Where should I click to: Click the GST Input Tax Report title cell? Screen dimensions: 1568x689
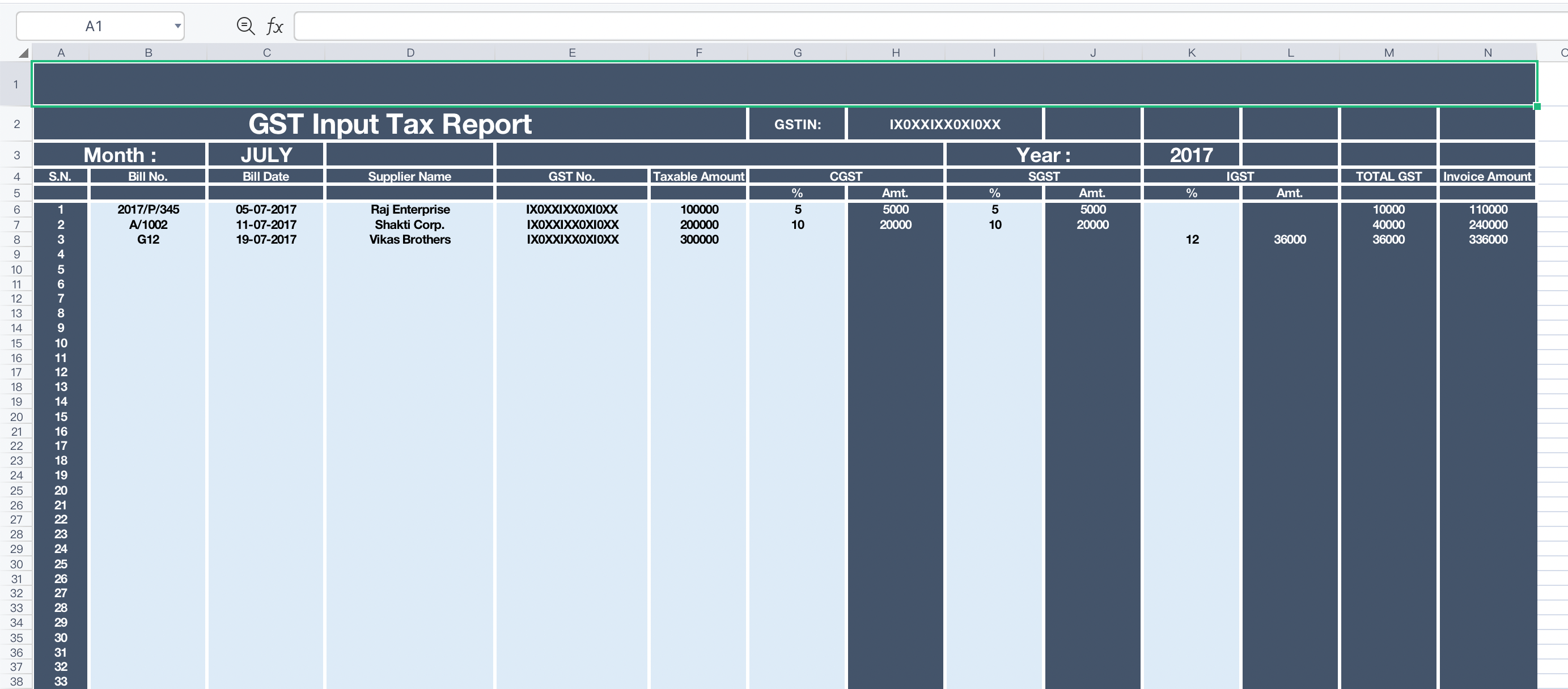pos(389,124)
